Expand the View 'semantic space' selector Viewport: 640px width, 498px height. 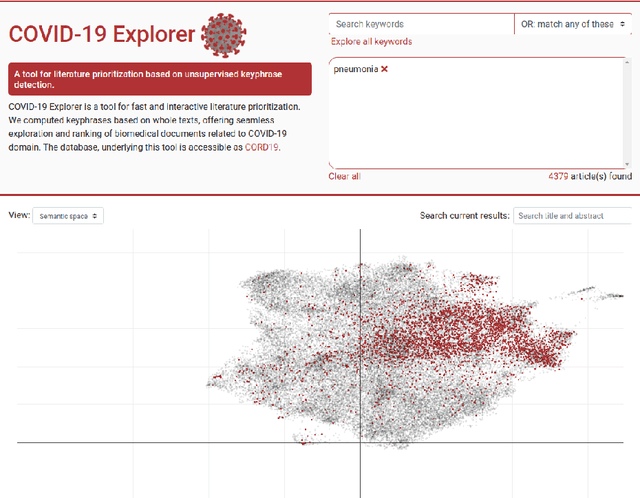point(68,215)
